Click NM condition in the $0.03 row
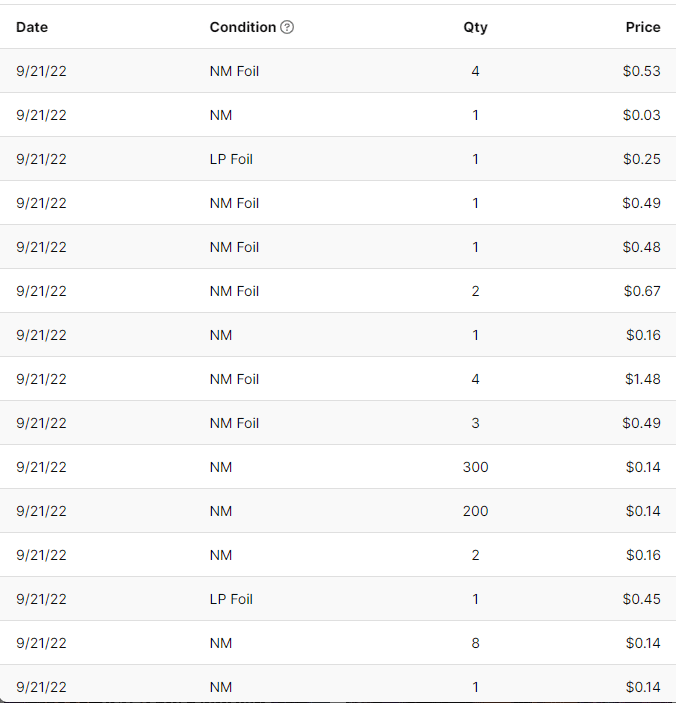The height and width of the screenshot is (703, 676). click(x=221, y=115)
